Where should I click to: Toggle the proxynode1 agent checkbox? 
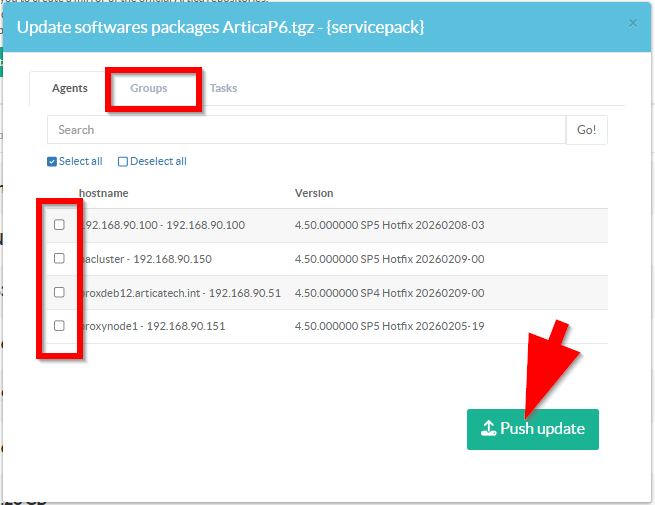click(x=59, y=326)
